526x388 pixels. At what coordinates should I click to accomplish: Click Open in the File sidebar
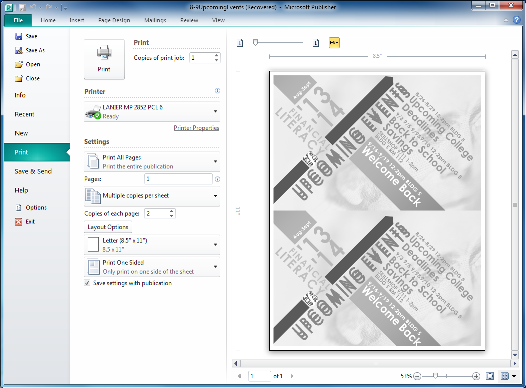[28, 64]
